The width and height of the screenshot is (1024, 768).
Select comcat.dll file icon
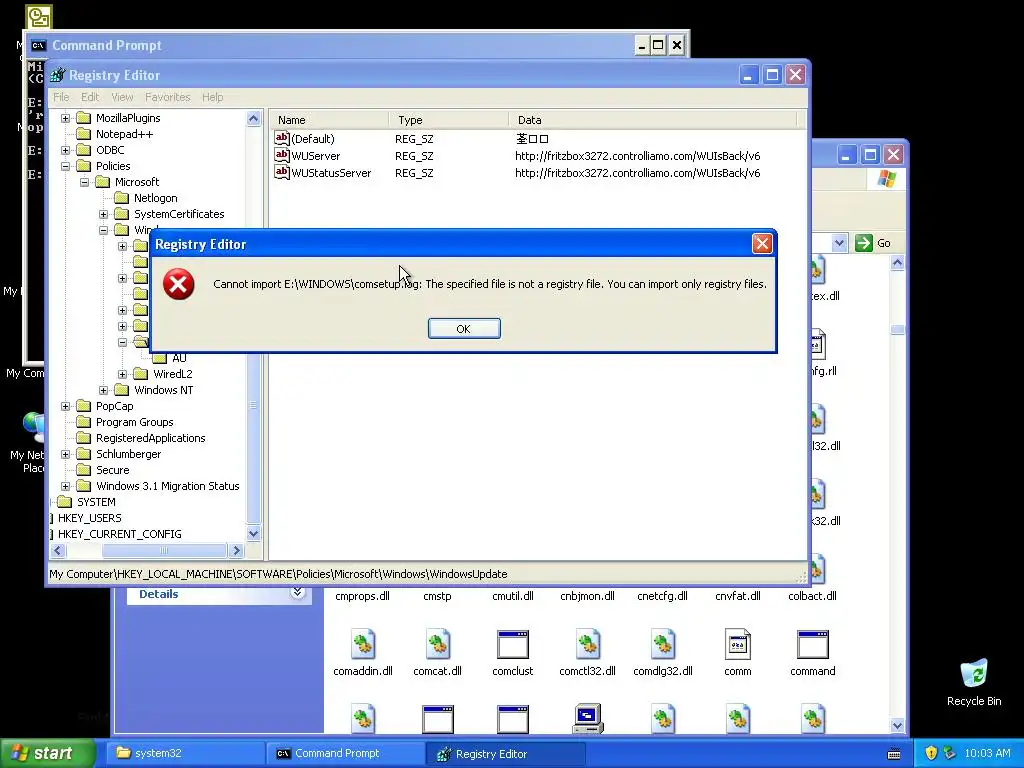coord(438,644)
